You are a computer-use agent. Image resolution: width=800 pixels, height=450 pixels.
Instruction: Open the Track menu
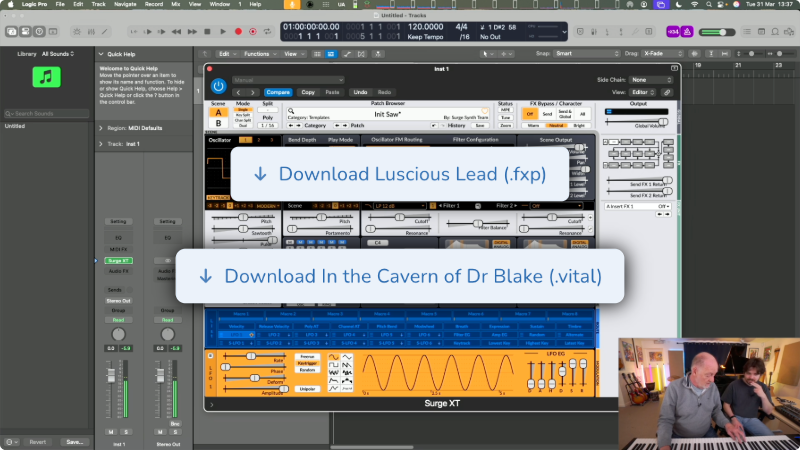[x=98, y=4]
